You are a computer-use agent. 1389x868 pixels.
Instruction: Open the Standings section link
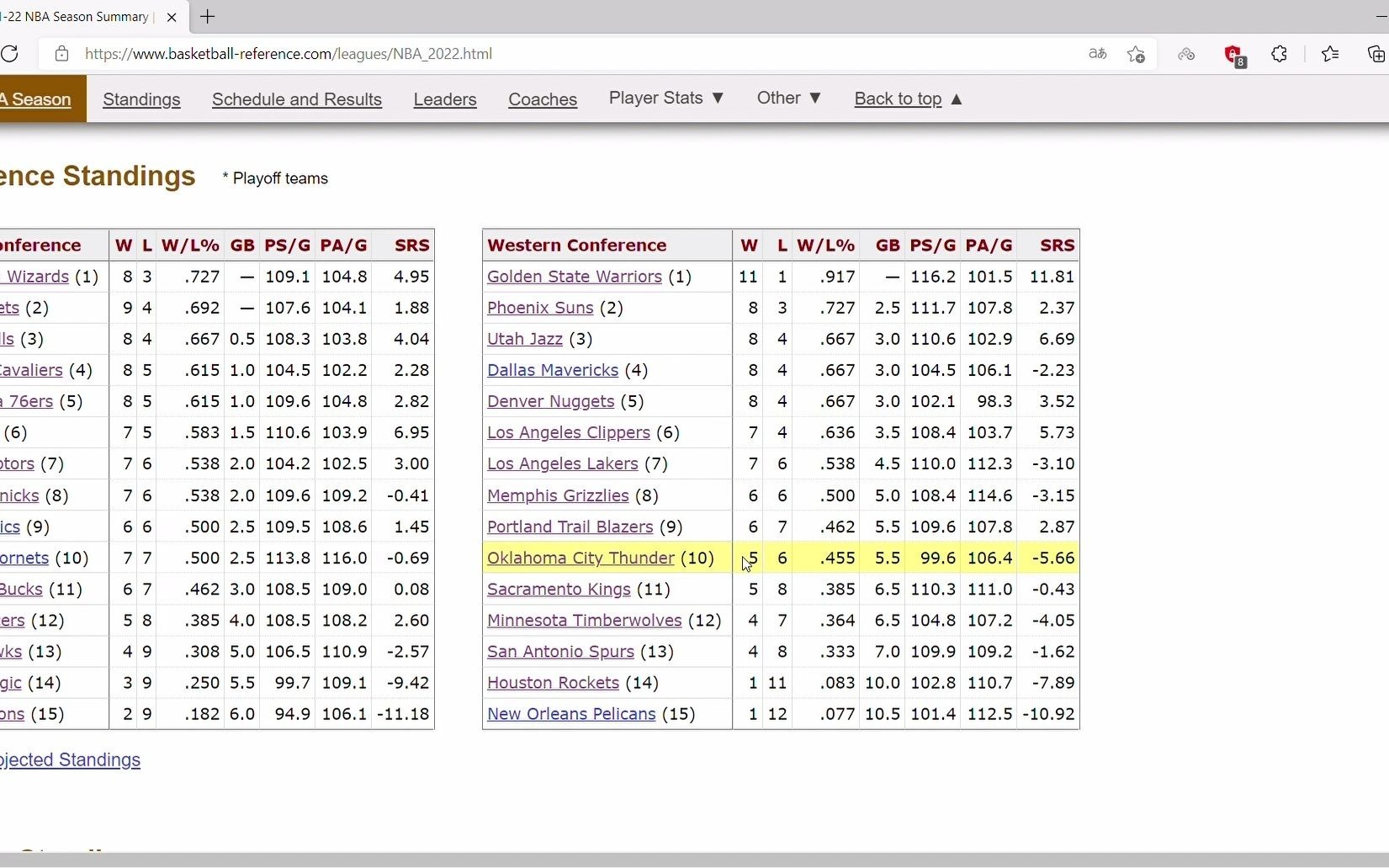141,99
